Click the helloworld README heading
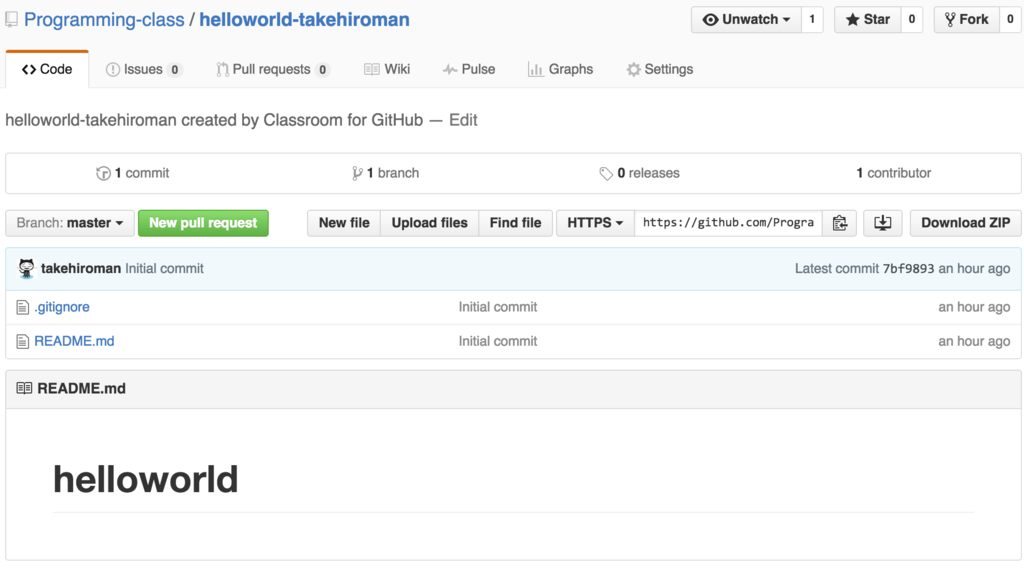The width and height of the screenshot is (1024, 570). [146, 479]
